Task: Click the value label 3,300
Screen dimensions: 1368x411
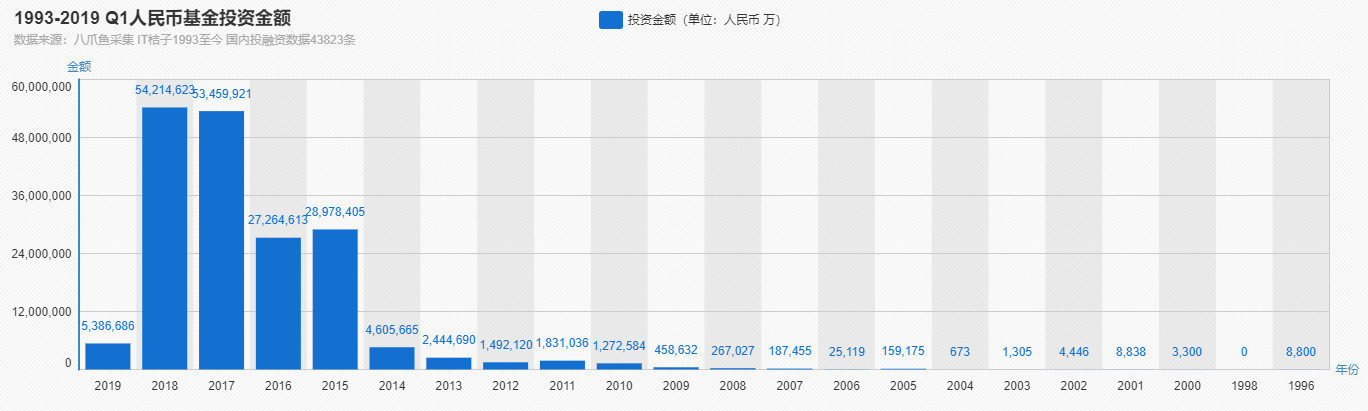Action: tap(1188, 351)
